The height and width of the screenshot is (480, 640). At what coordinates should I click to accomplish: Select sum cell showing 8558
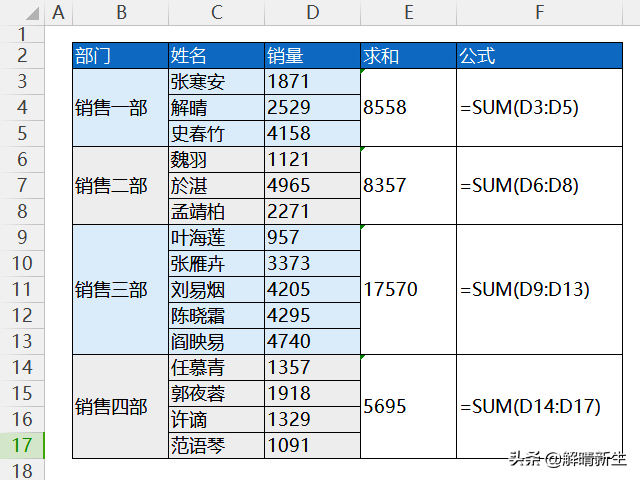click(x=409, y=108)
